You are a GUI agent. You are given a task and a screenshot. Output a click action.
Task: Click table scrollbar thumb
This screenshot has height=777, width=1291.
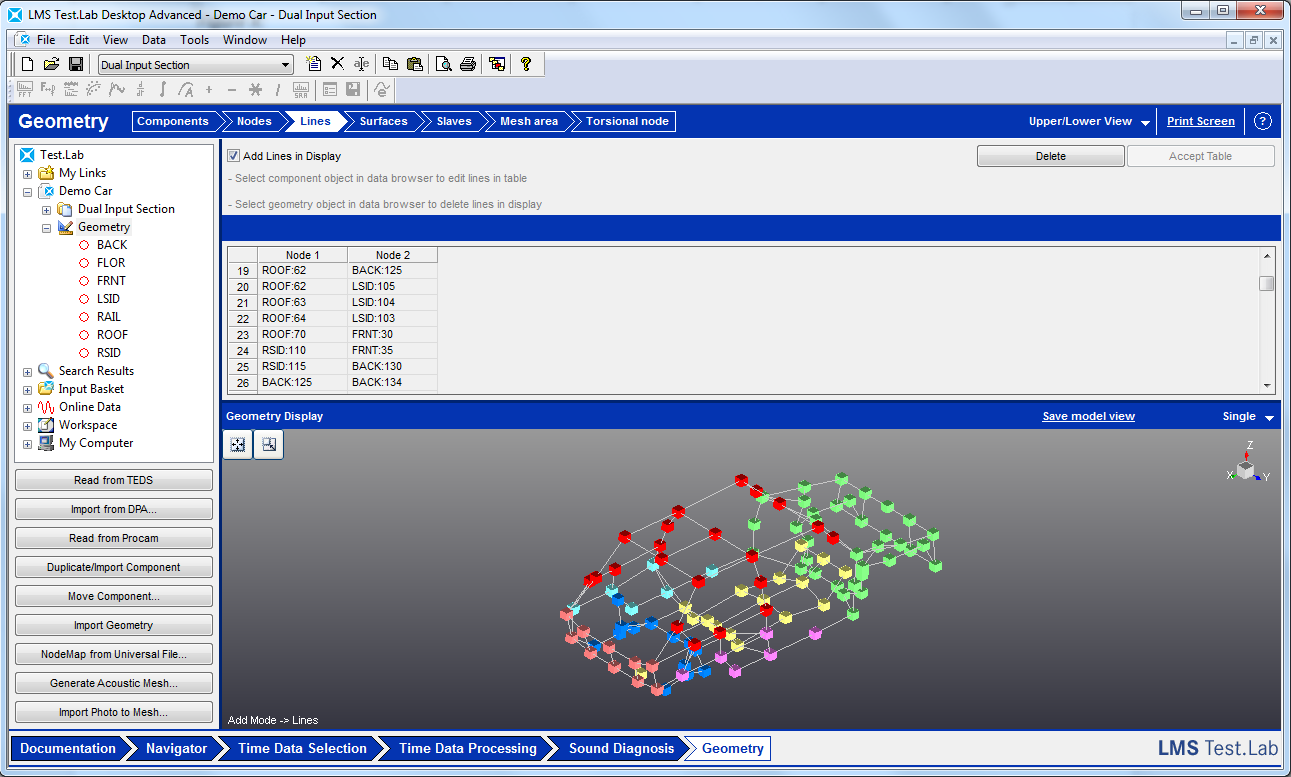click(x=1267, y=283)
